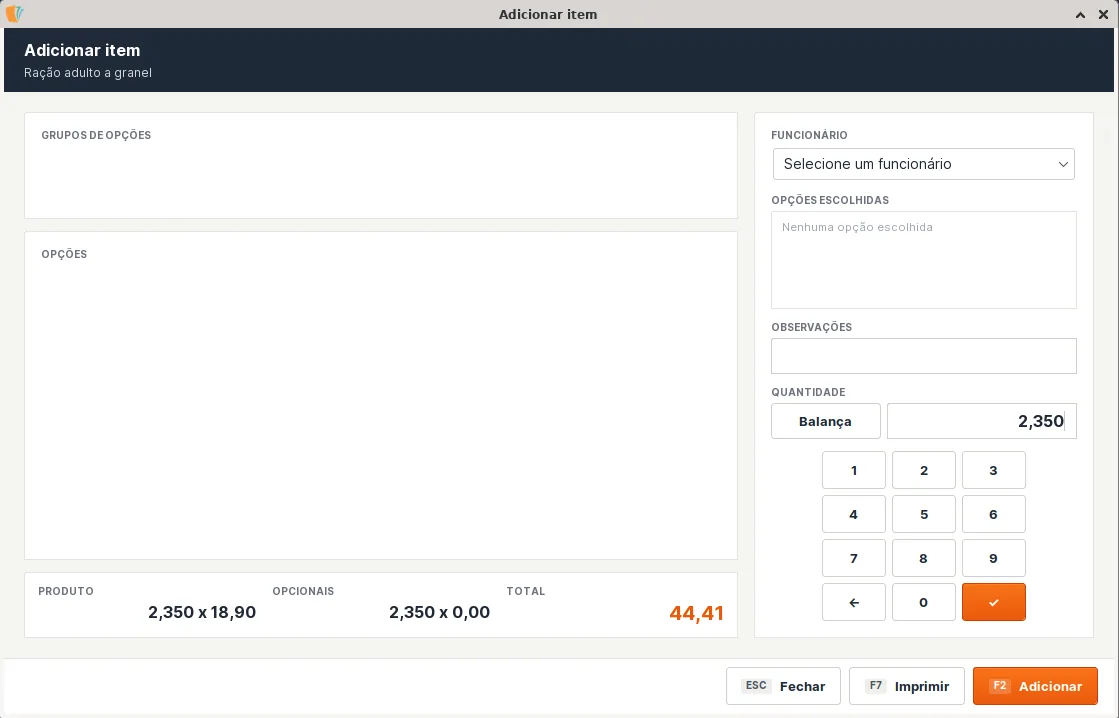Screen dimensions: 1119x718
Task: Tap keypad digit 6
Action: [993, 515]
